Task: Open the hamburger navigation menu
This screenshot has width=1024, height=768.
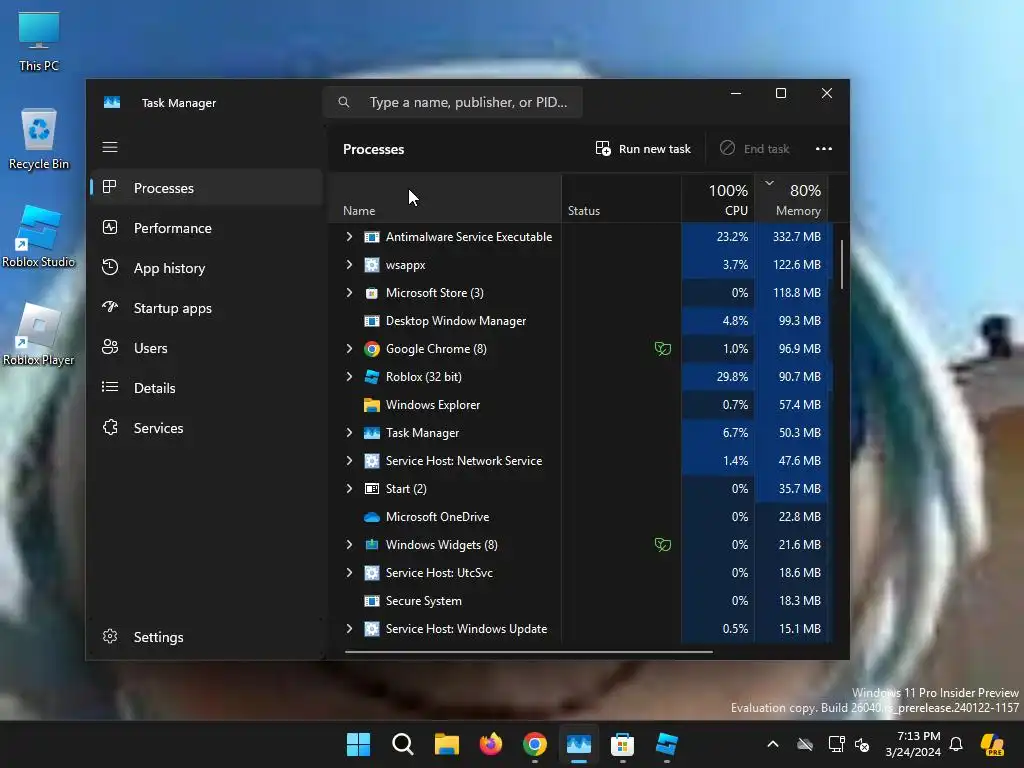Action: coord(110,147)
